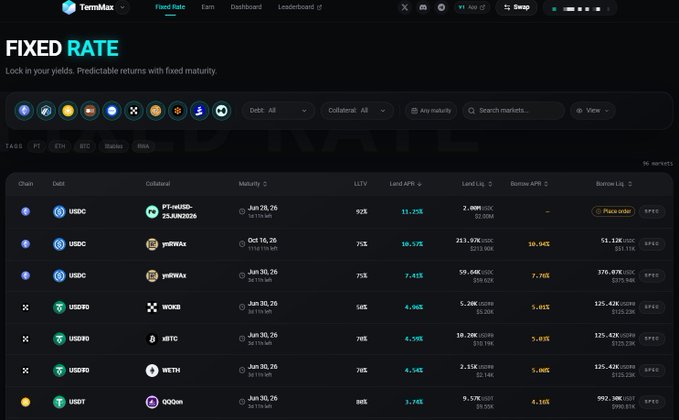Click the magnifier icon in search box

point(471,111)
